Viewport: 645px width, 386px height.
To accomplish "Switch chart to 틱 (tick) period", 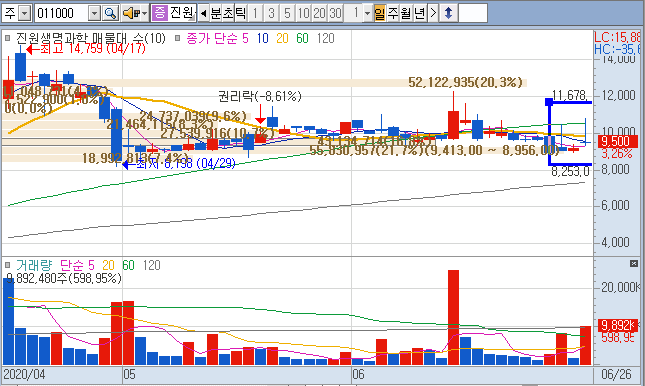I will [240, 13].
